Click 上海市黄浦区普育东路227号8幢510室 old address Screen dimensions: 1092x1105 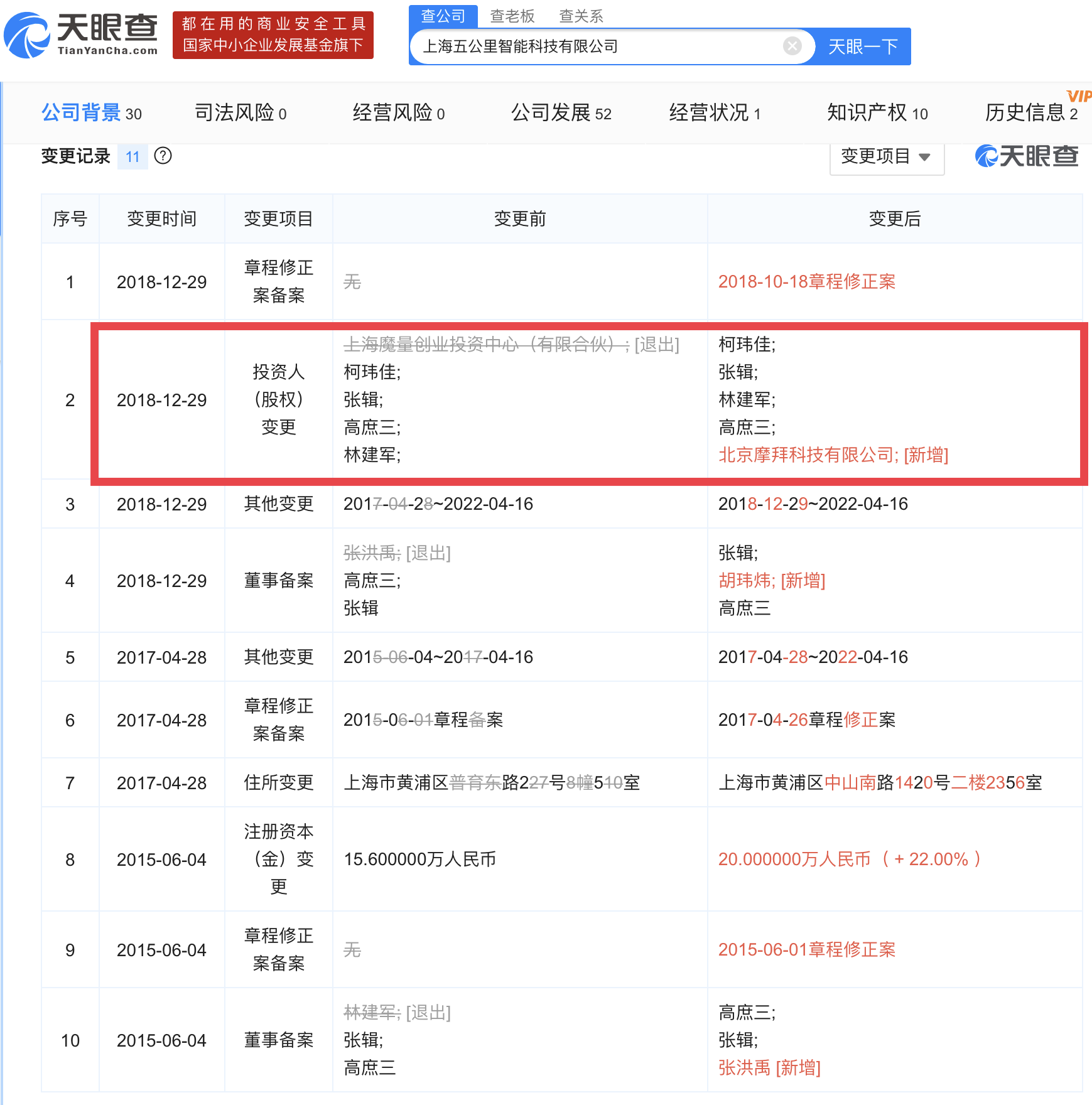tap(492, 782)
